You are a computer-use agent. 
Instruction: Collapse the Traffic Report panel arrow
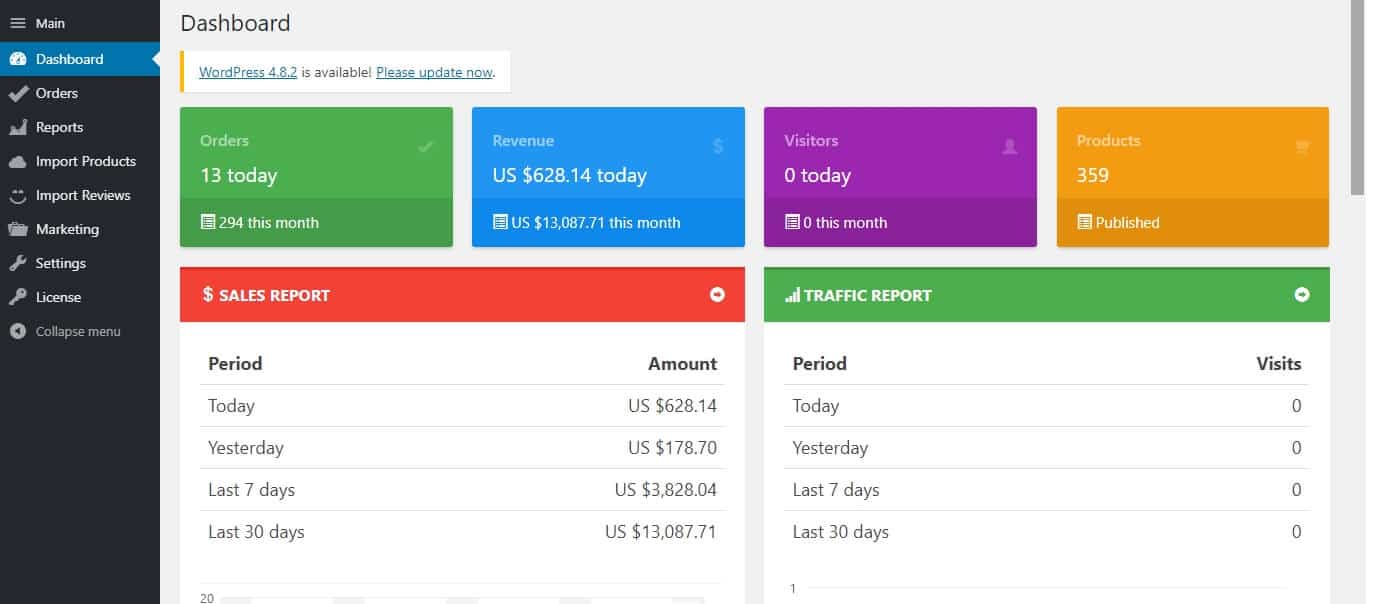[1301, 295]
